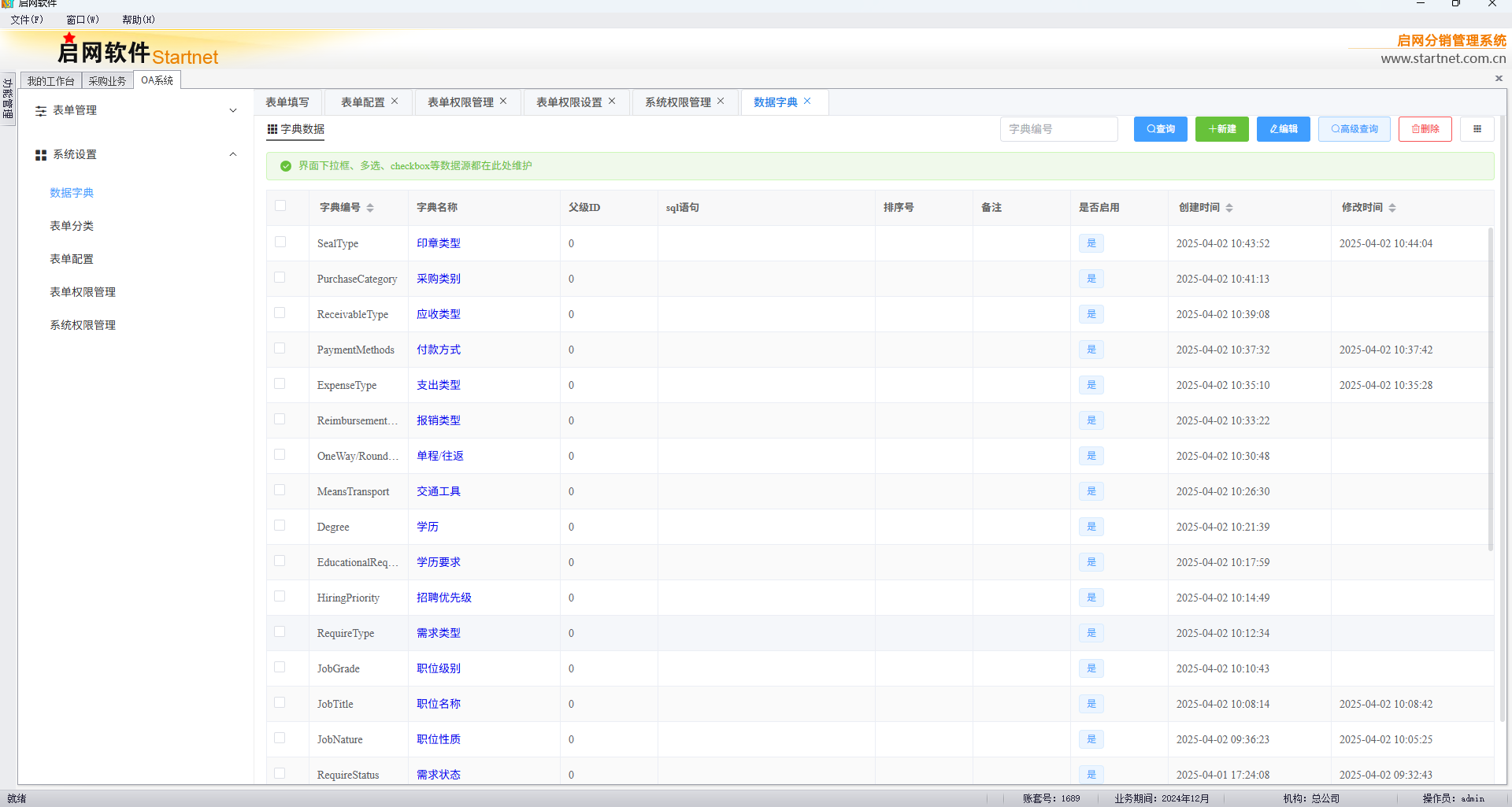The height and width of the screenshot is (807, 1512).
Task: Check the JobGrade row checkbox
Action: (x=280, y=667)
